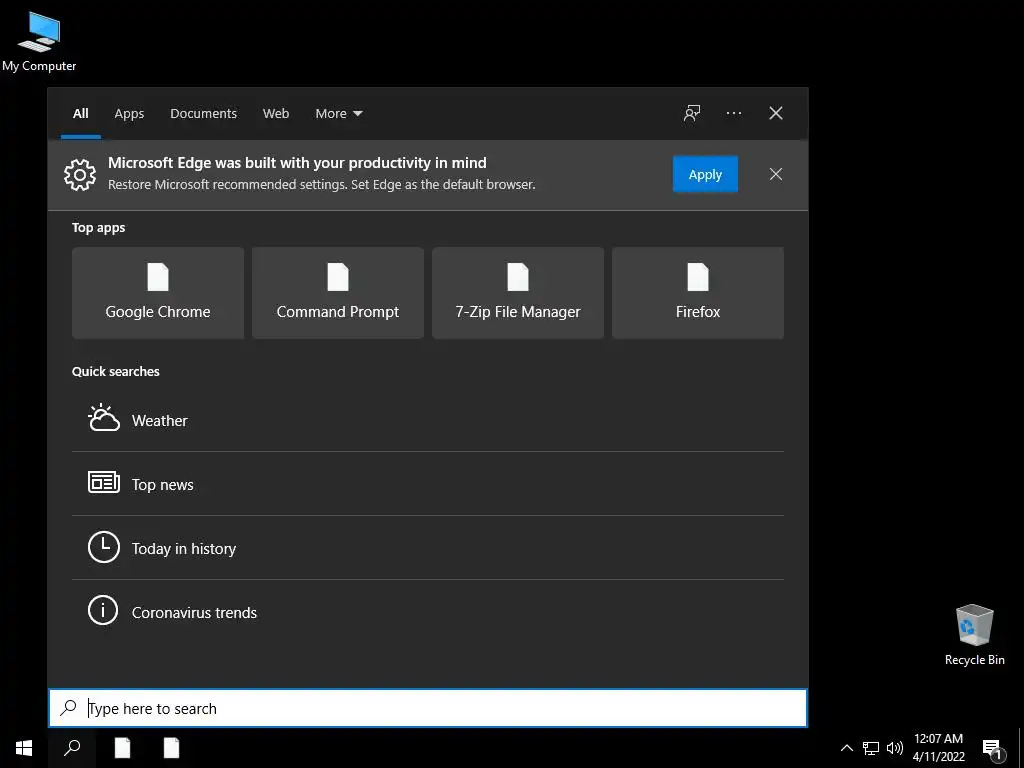Switch to the Documents search tab
1024x768 pixels.
point(204,113)
